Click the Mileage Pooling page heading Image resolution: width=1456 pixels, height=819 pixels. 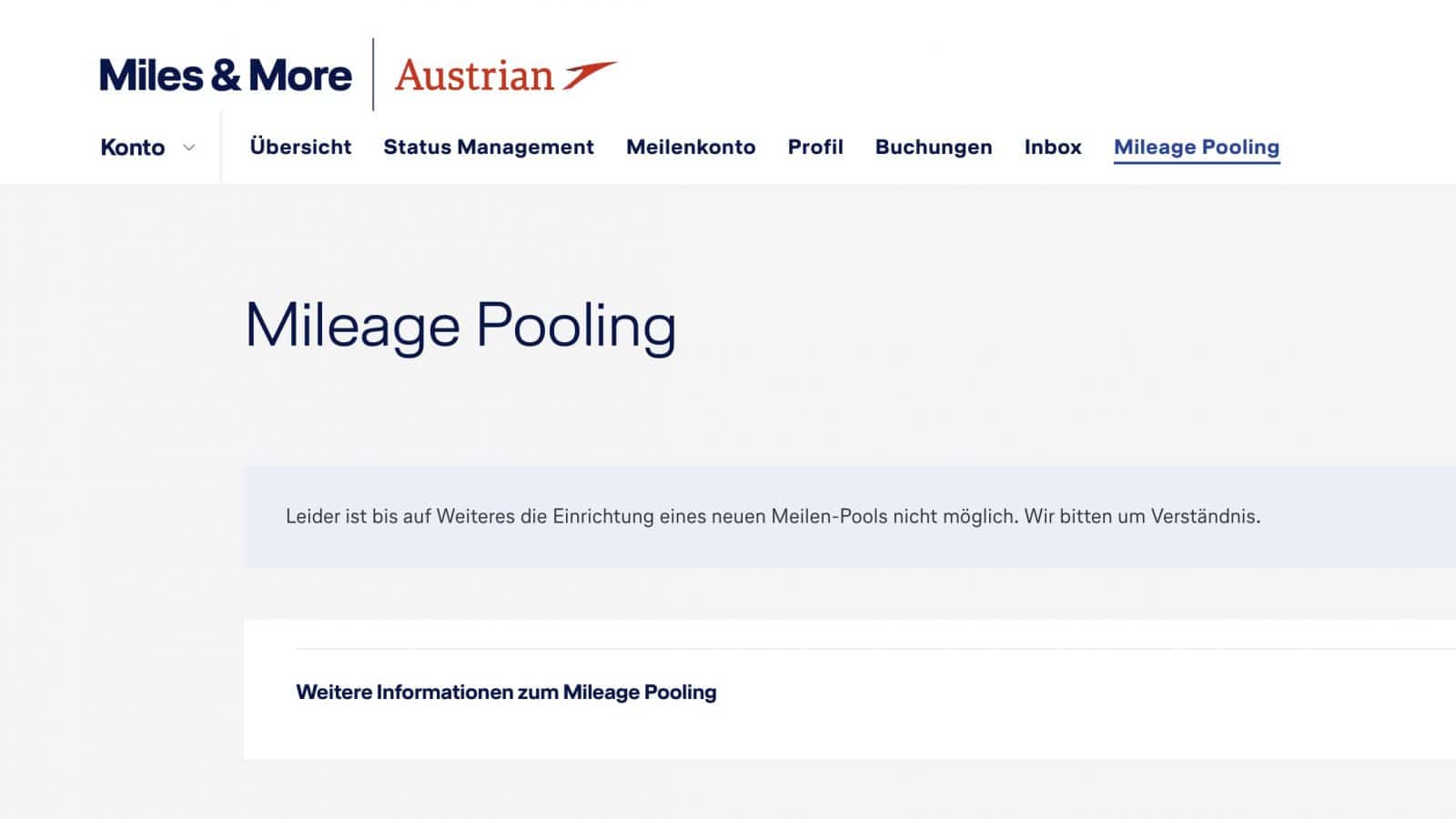pos(460,327)
